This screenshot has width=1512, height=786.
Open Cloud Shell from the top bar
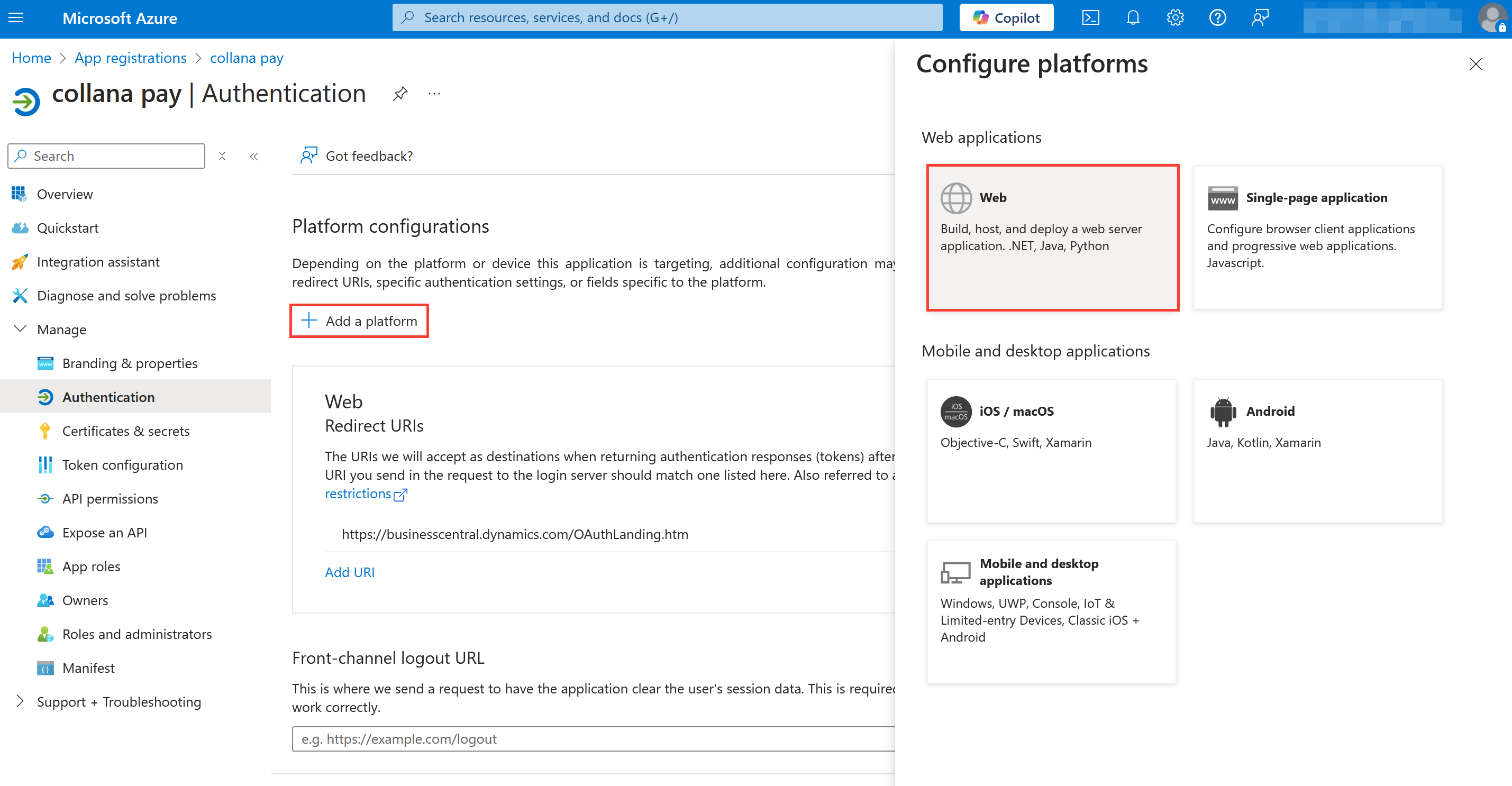1090,17
